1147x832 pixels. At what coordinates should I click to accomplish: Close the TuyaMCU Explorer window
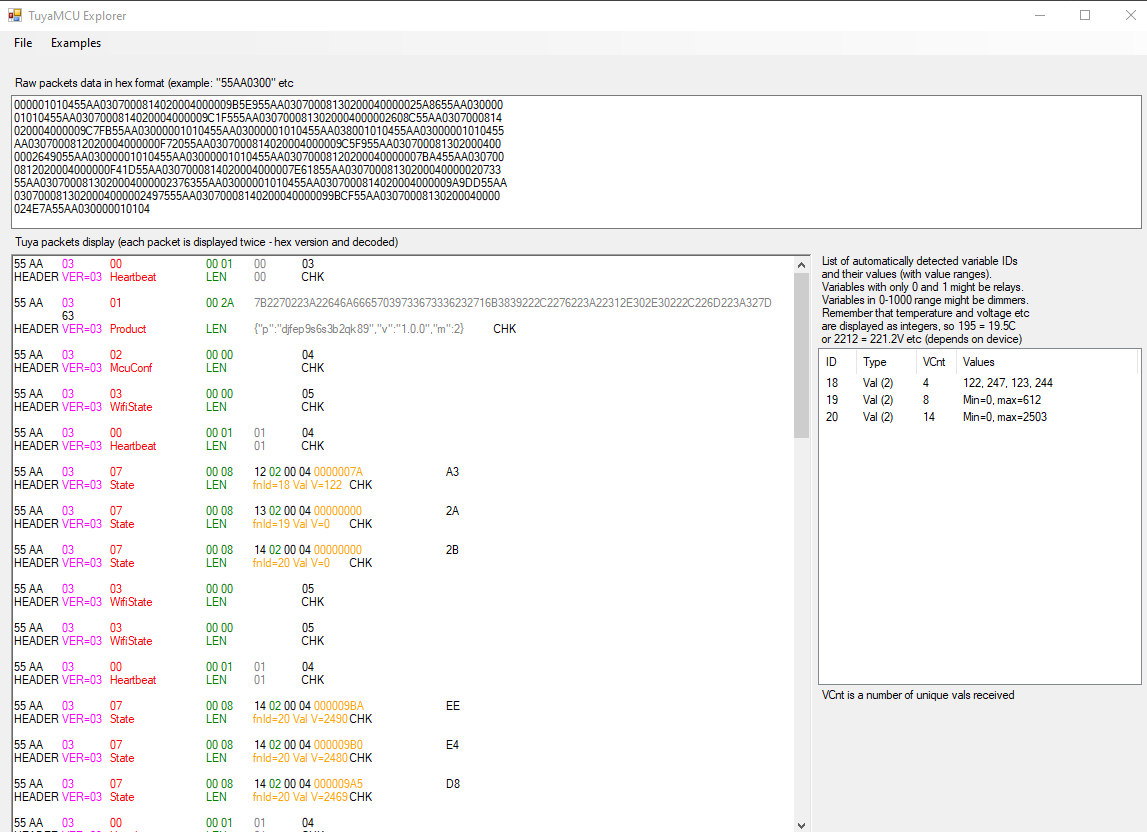point(1129,15)
